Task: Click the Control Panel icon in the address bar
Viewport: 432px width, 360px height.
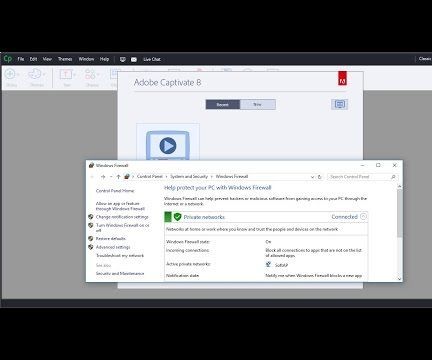Action: point(127,177)
